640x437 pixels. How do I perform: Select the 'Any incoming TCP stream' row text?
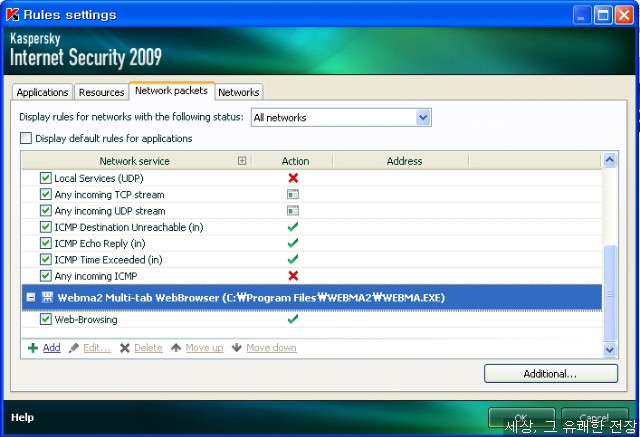tap(109, 194)
